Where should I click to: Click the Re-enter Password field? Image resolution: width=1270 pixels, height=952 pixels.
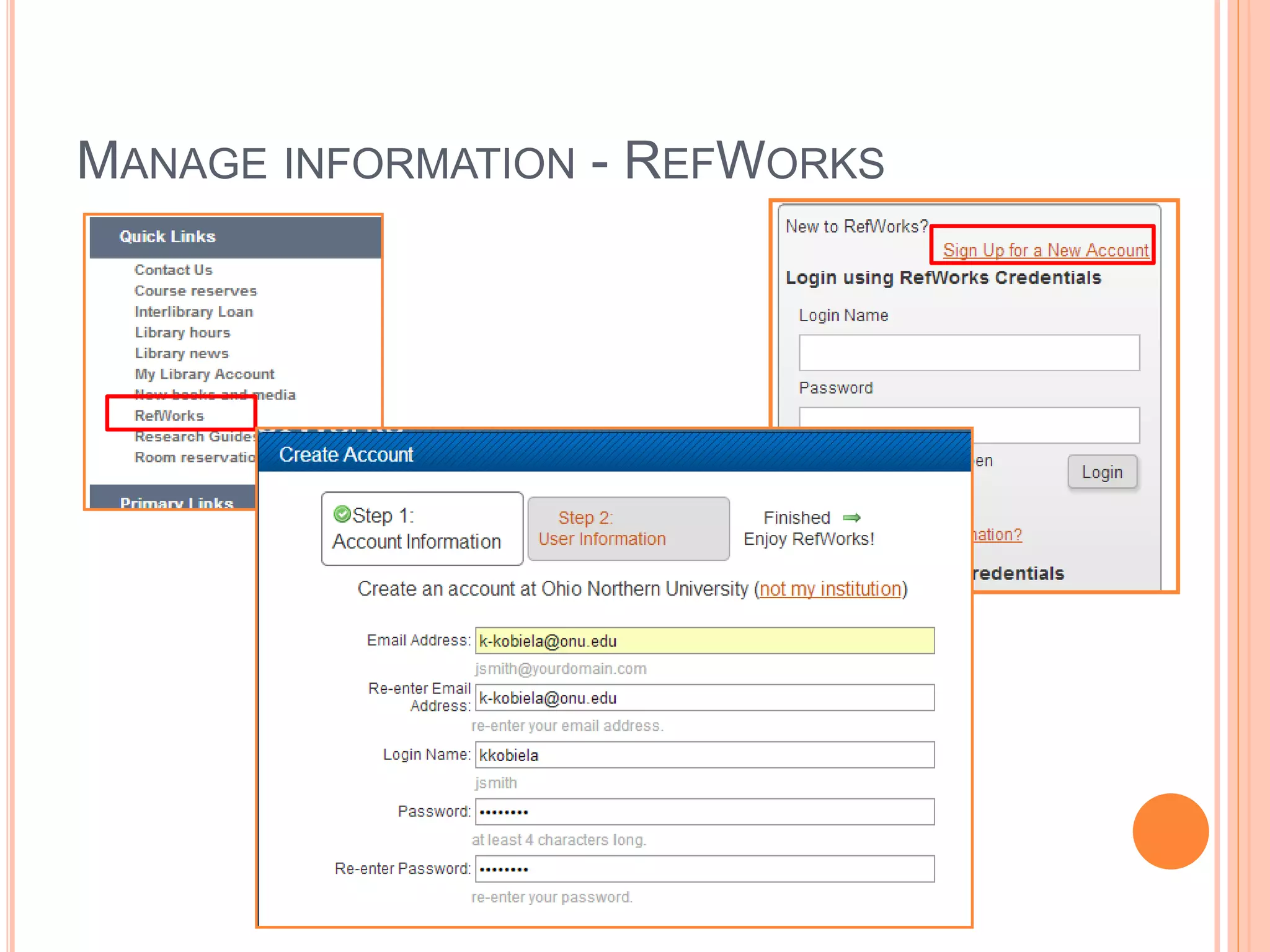(x=704, y=869)
